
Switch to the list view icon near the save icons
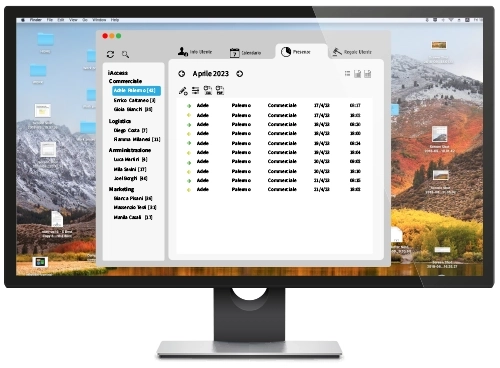pyautogui.click(x=347, y=74)
